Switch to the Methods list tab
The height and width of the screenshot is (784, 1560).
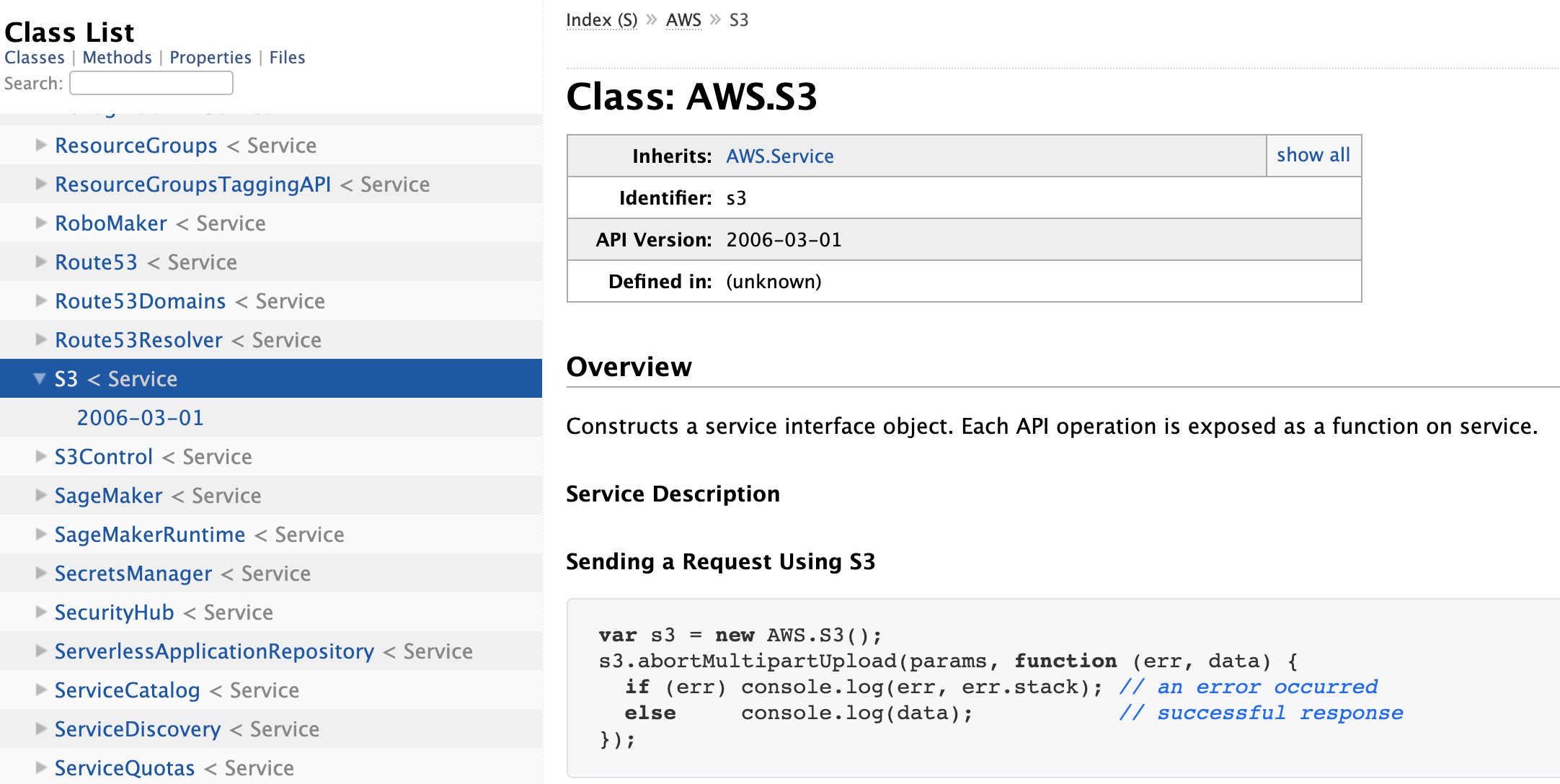tap(117, 58)
